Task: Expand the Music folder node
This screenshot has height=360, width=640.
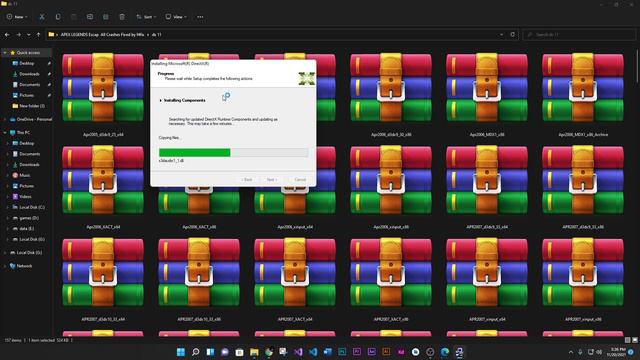Action: [8, 175]
